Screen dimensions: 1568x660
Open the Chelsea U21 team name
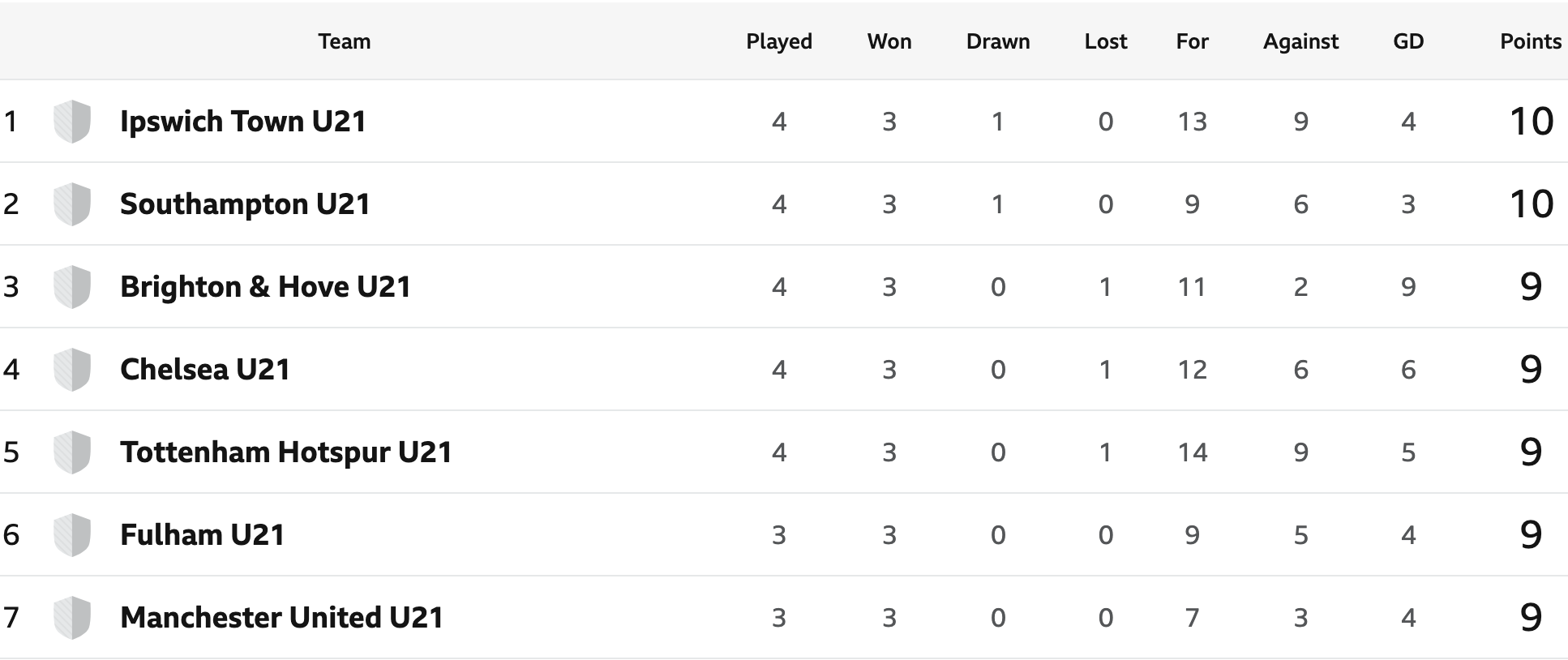click(205, 370)
